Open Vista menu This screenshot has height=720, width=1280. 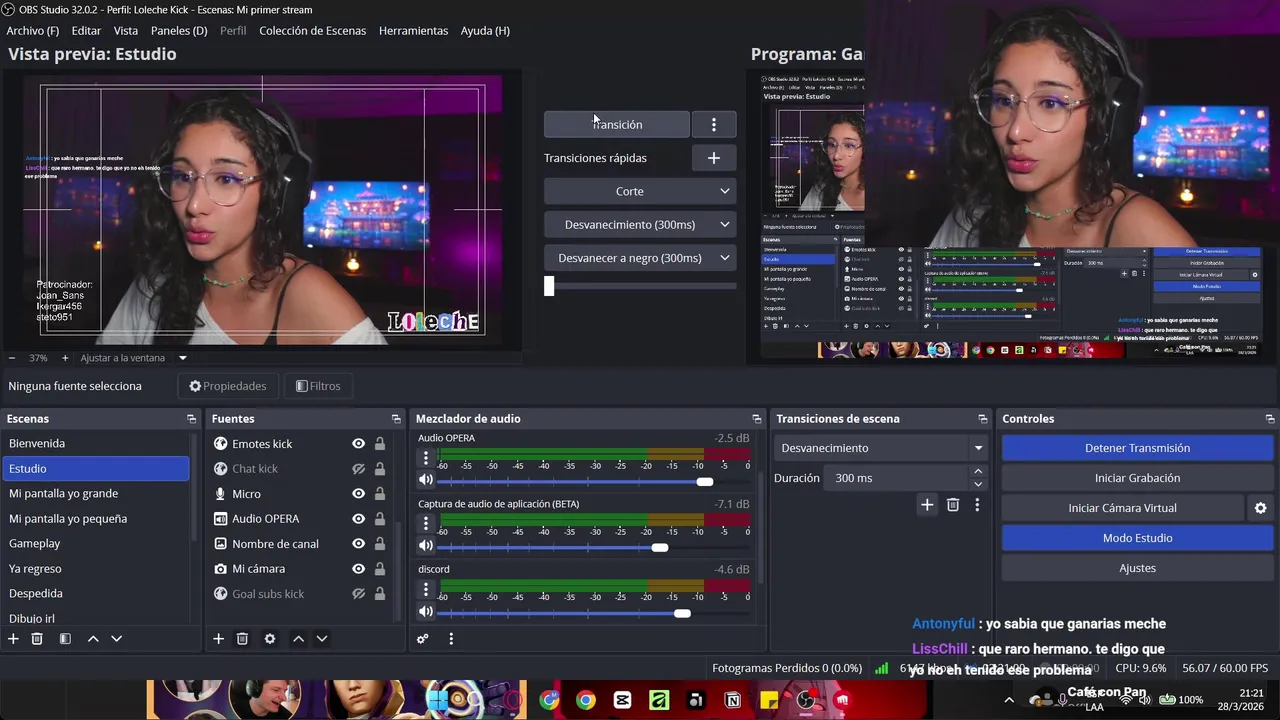click(x=126, y=31)
